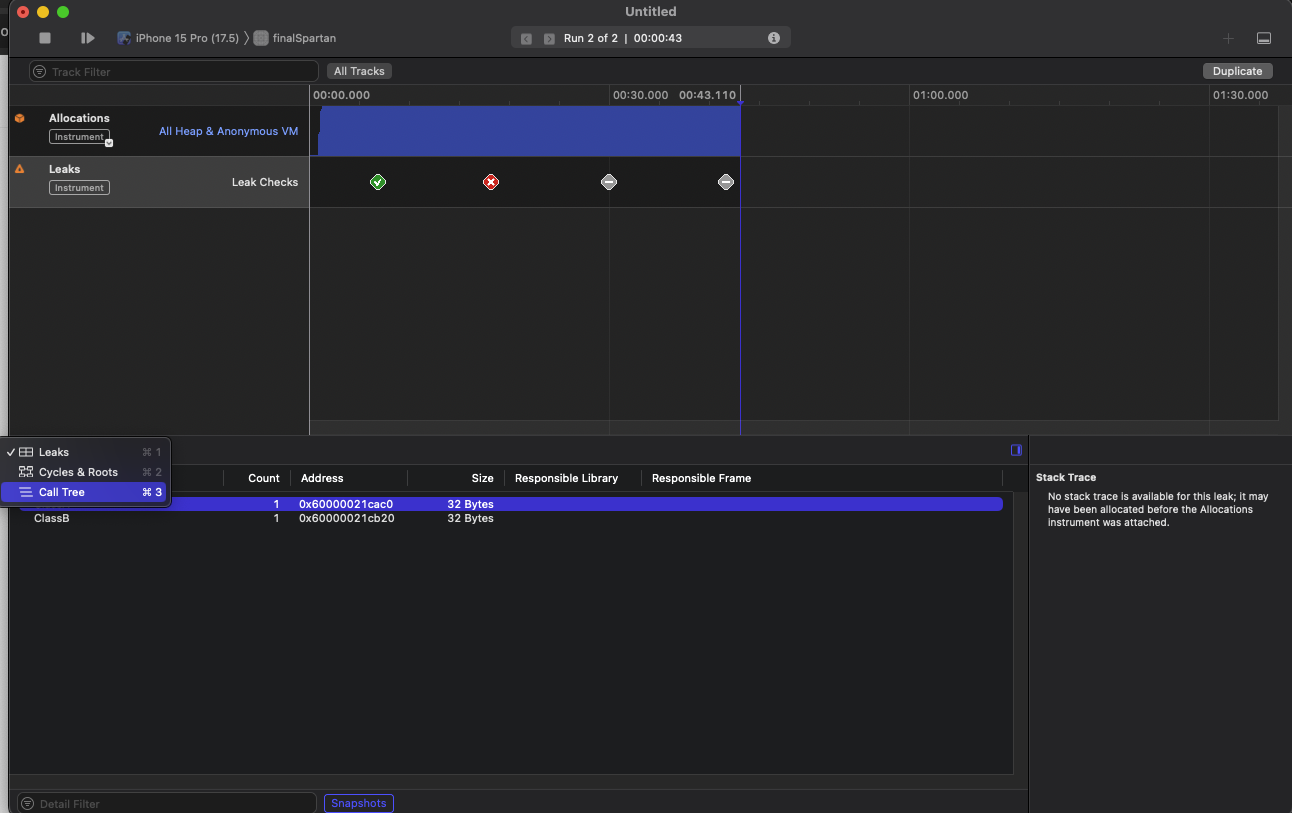Open the Instrument badge dropdown under Allocations
This screenshot has width=1292, height=813.
(80, 137)
